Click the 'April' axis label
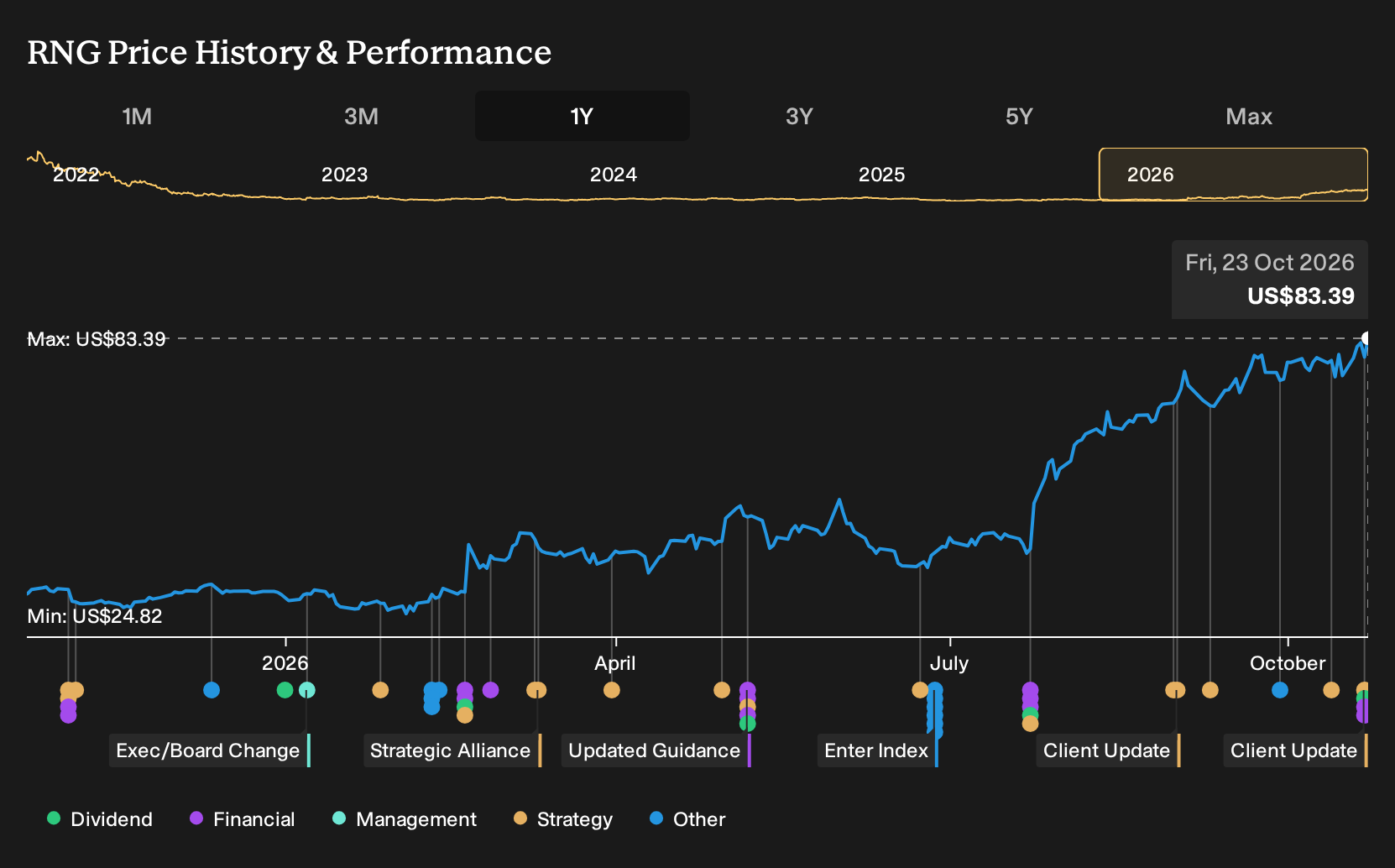The width and height of the screenshot is (1395, 868). [x=615, y=663]
